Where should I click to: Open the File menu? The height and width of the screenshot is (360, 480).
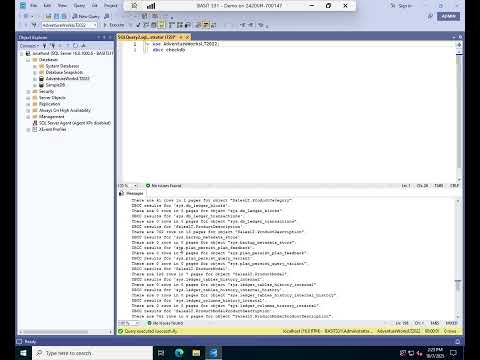[x=34, y=6]
